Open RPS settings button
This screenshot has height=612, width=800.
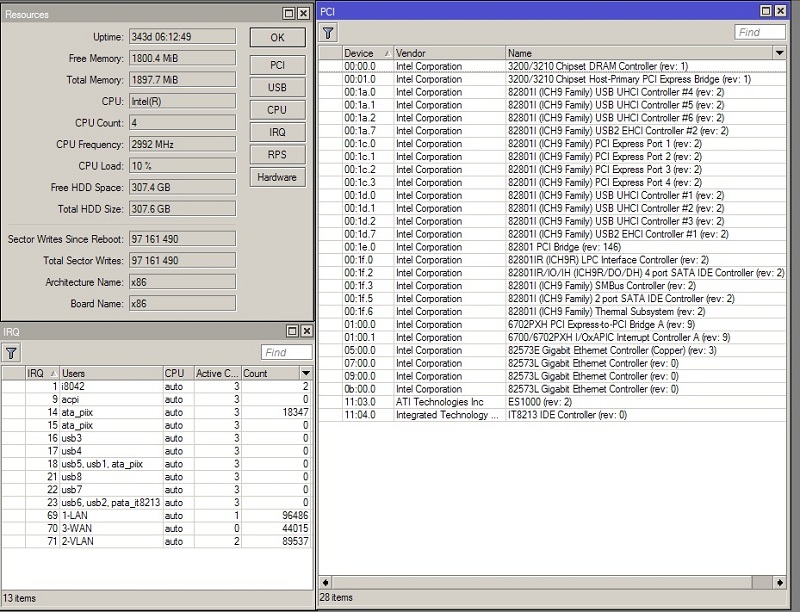tap(278, 155)
